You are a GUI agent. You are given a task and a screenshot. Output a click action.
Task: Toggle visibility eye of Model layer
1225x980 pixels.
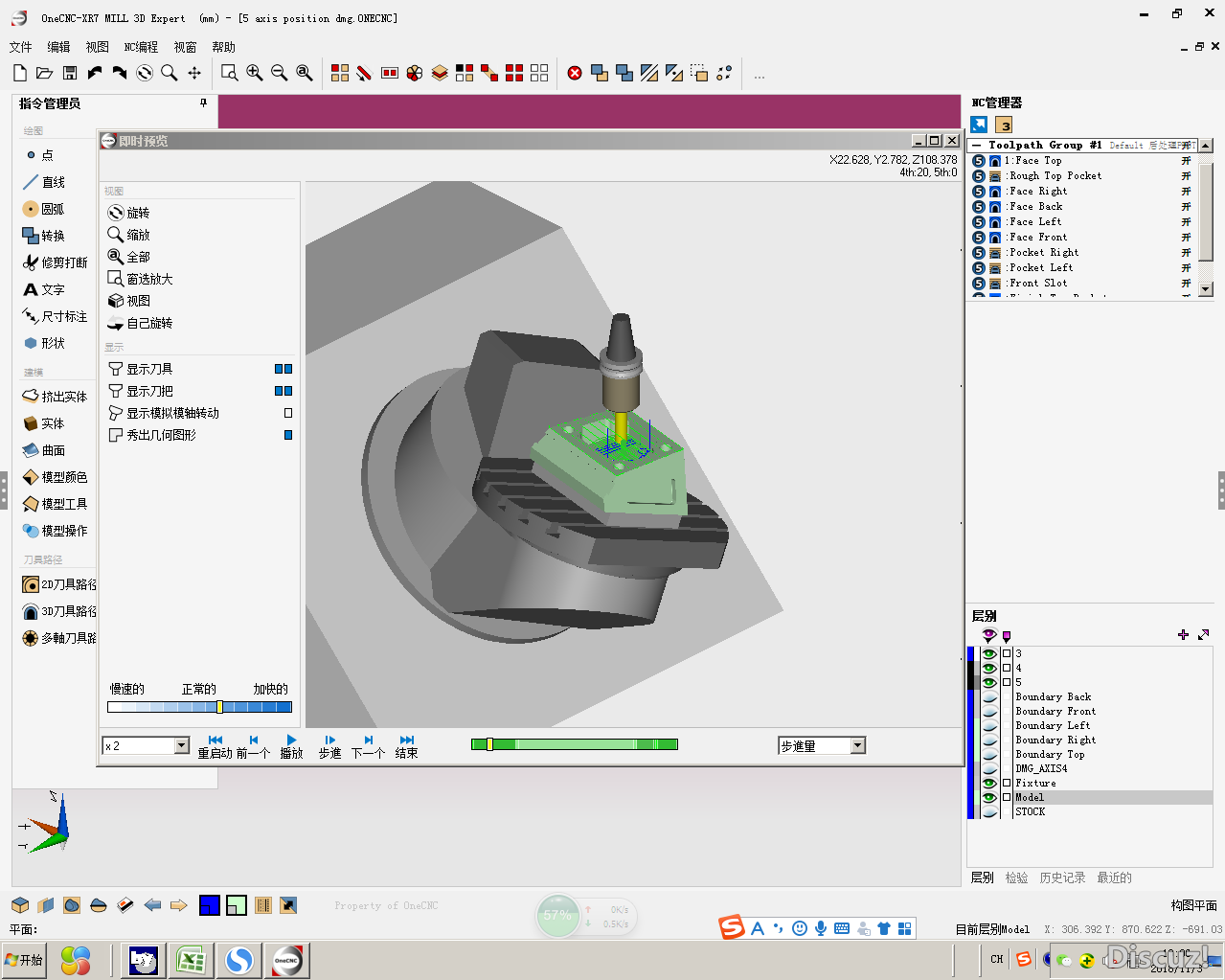tap(989, 797)
